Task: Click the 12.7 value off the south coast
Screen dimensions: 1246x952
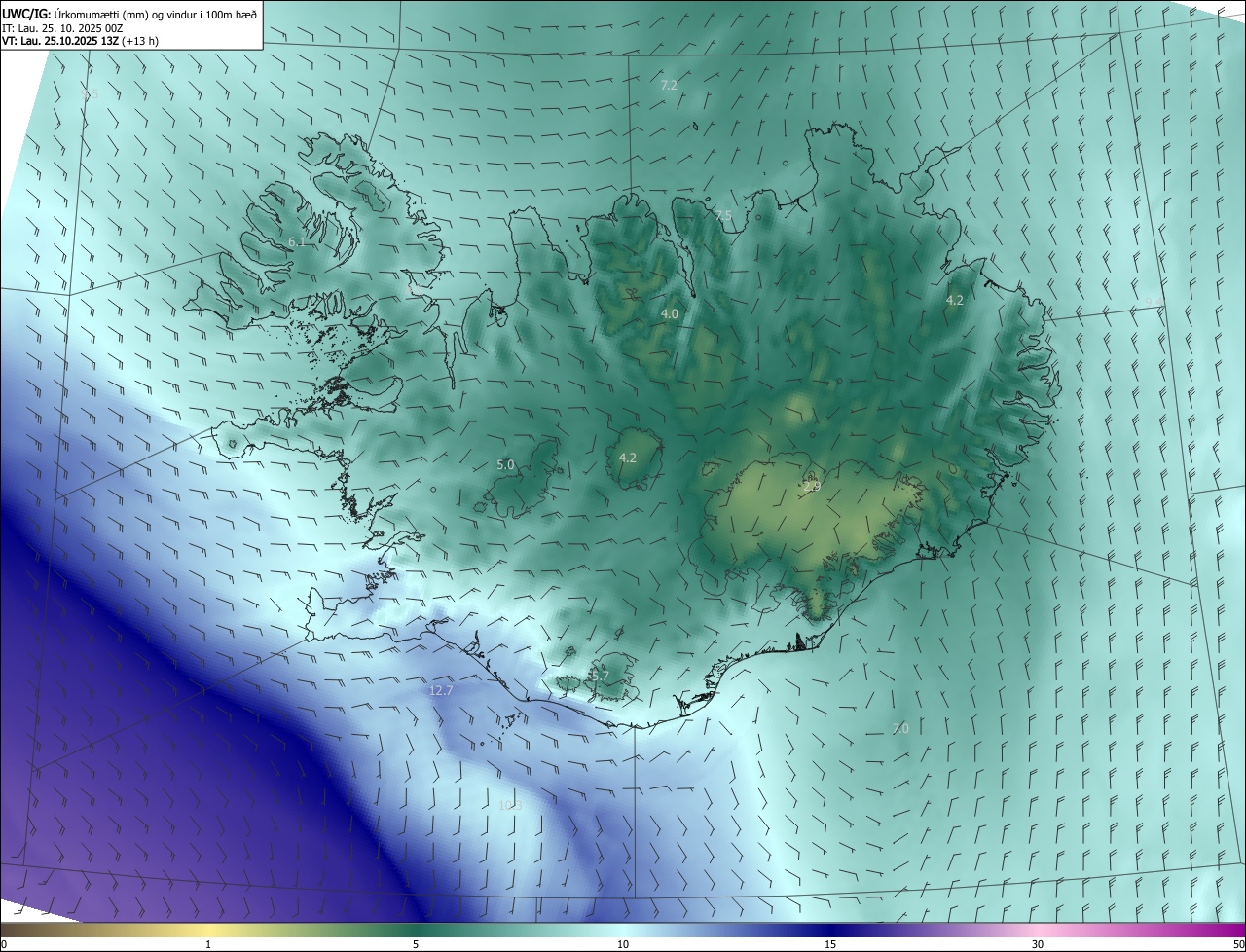Action: pyautogui.click(x=441, y=690)
